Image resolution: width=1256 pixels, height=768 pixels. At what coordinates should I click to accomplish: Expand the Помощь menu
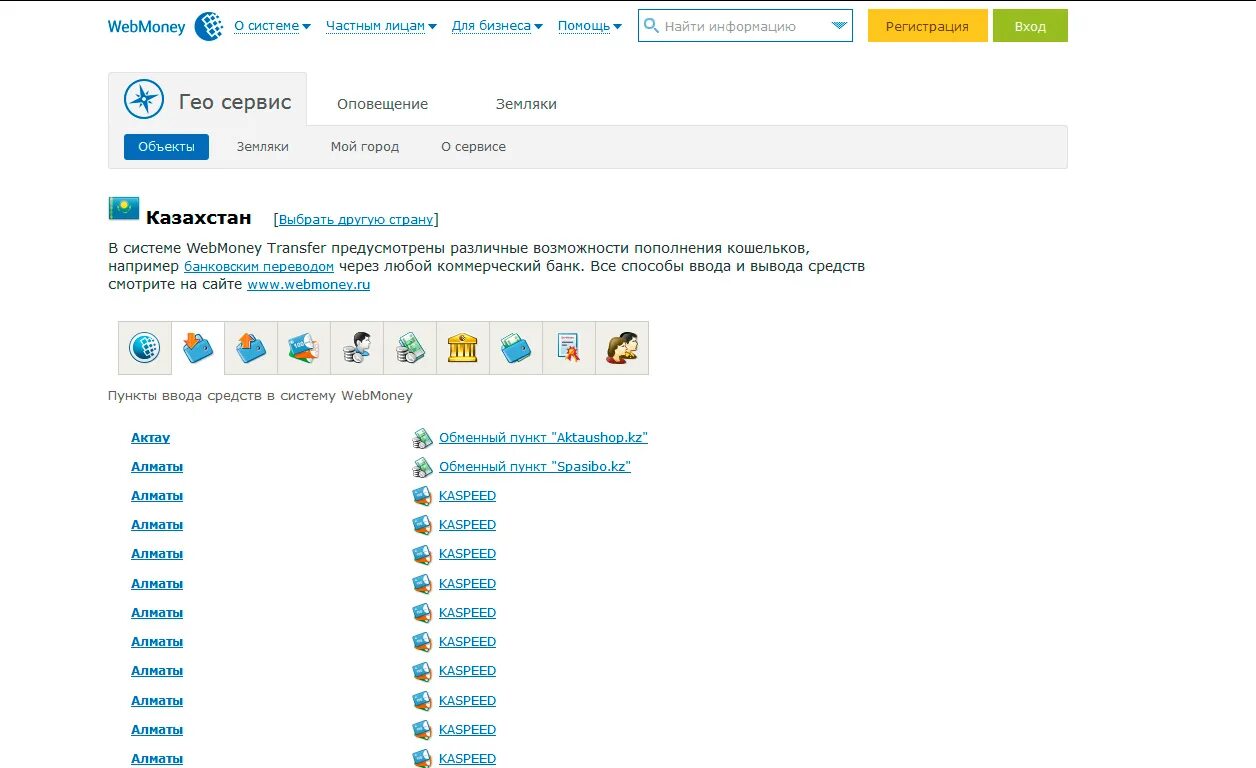pos(589,26)
